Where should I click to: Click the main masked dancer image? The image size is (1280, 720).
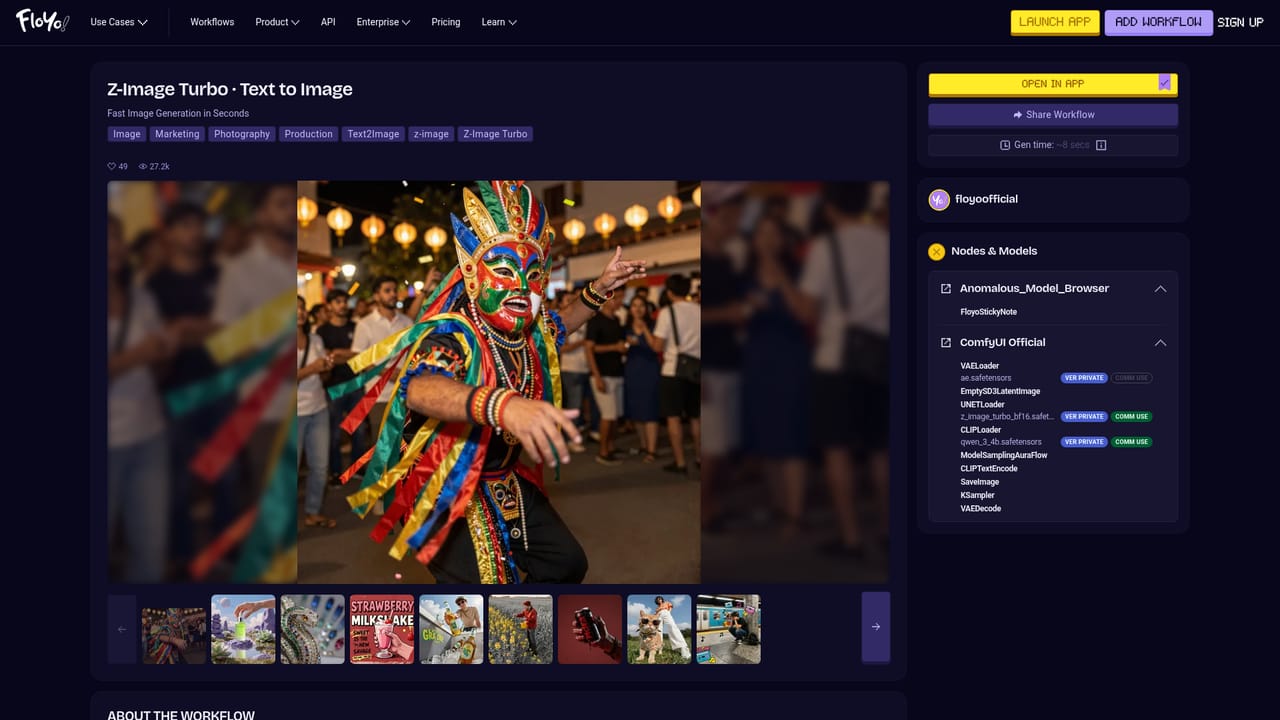click(498, 382)
